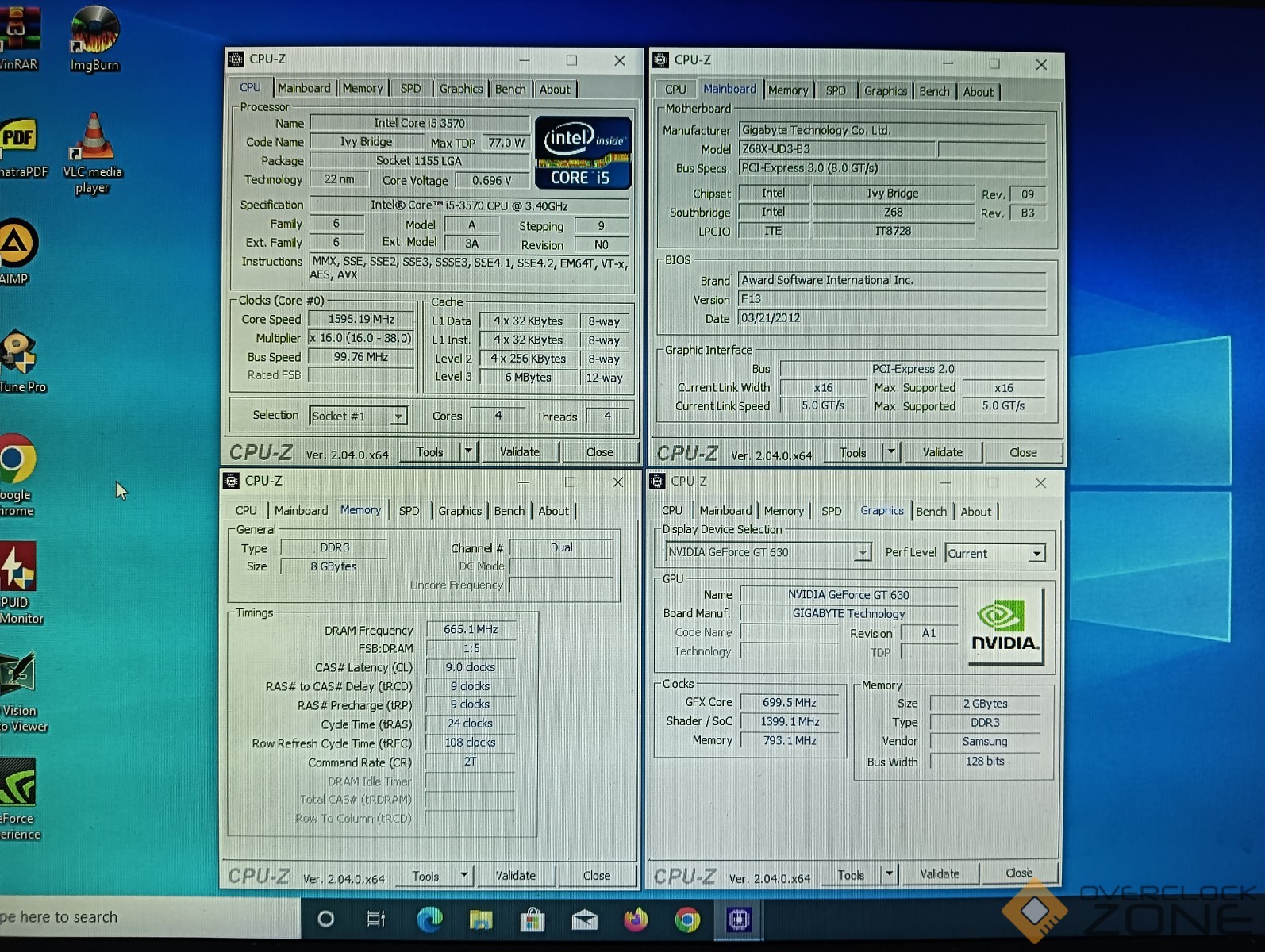This screenshot has height=952, width=1265.
Task: Click the NVIDIA logo in Graphics window
Action: (x=1004, y=625)
